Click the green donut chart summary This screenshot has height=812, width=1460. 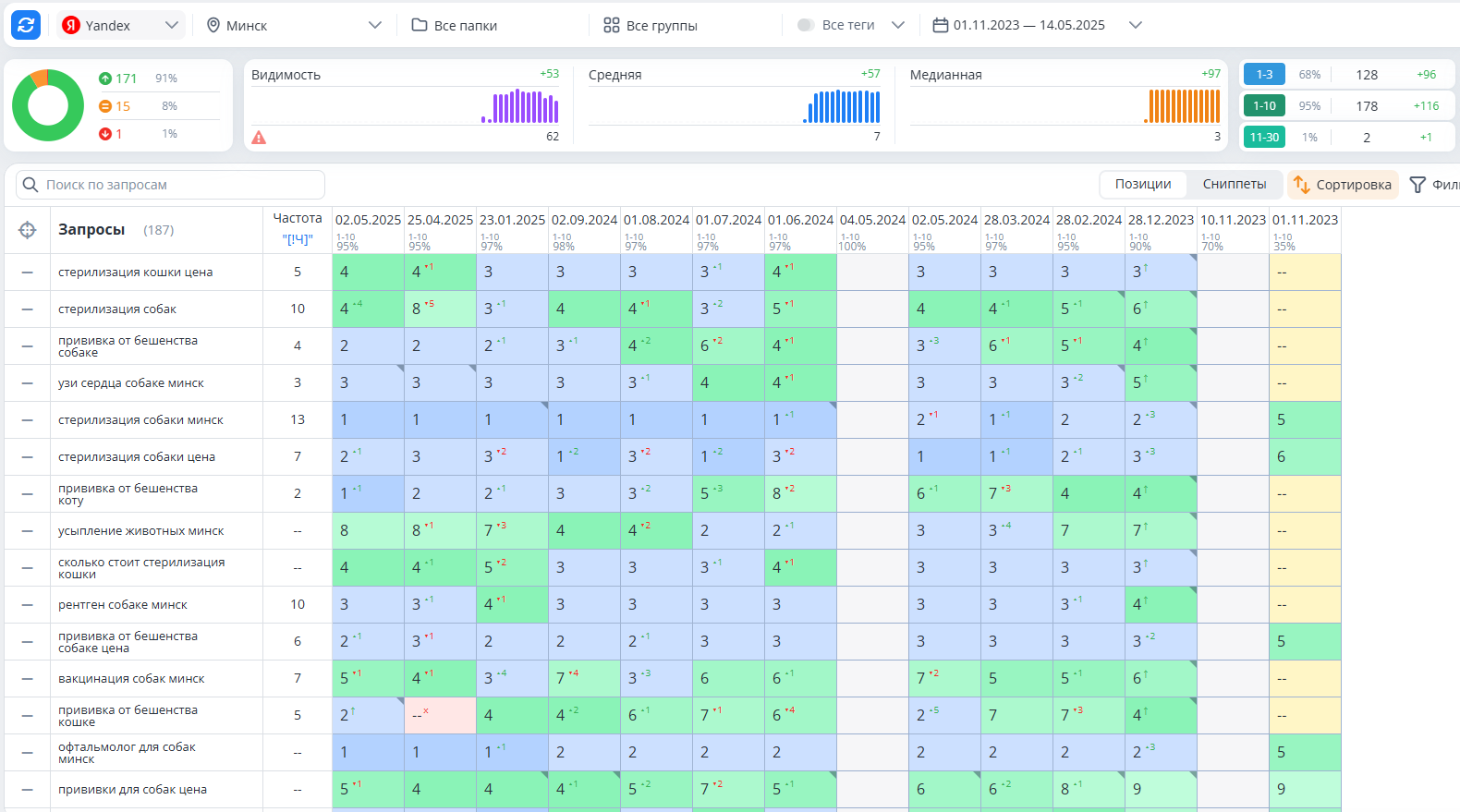pyautogui.click(x=48, y=105)
